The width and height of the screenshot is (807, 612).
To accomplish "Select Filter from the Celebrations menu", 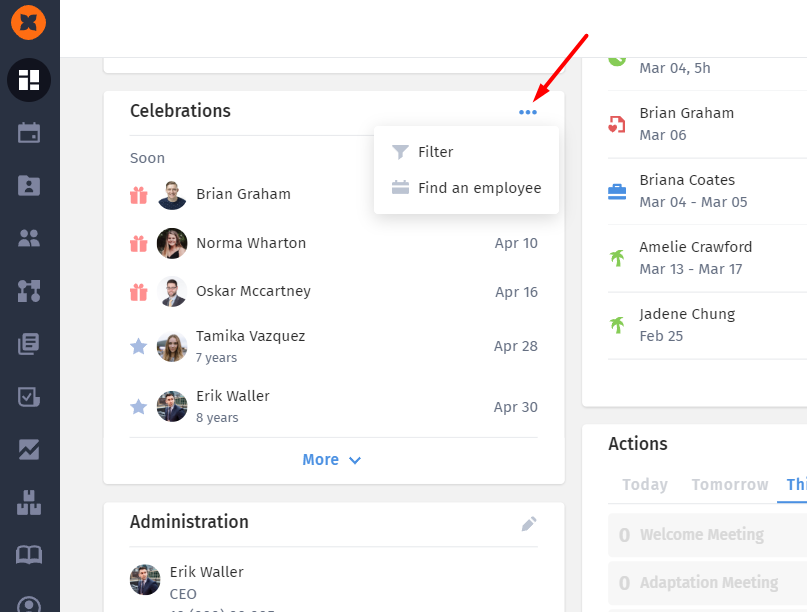I will 466,152.
